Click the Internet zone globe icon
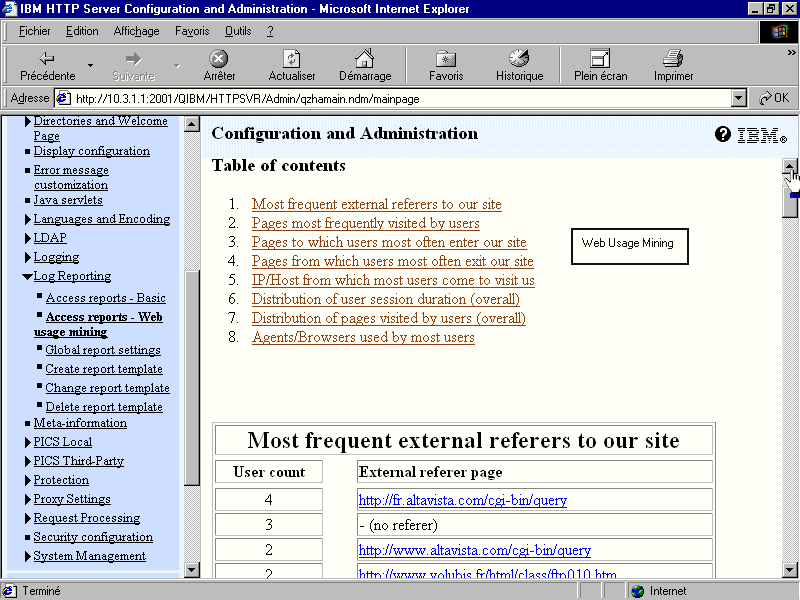The image size is (800, 600). 637,591
